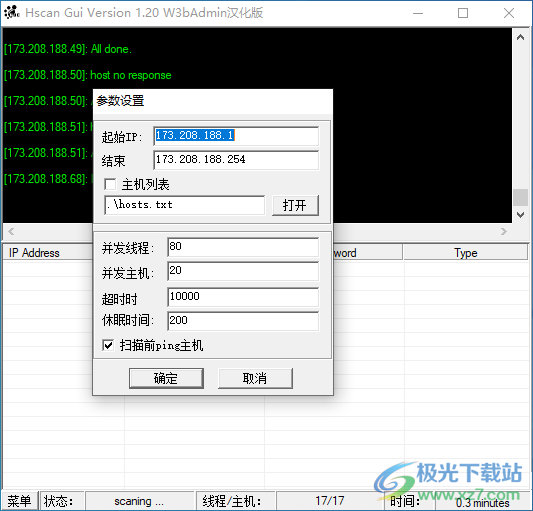Screen dimensions: 533x511
Task: Click the Hscan app icon in title bar
Action: tap(12, 13)
